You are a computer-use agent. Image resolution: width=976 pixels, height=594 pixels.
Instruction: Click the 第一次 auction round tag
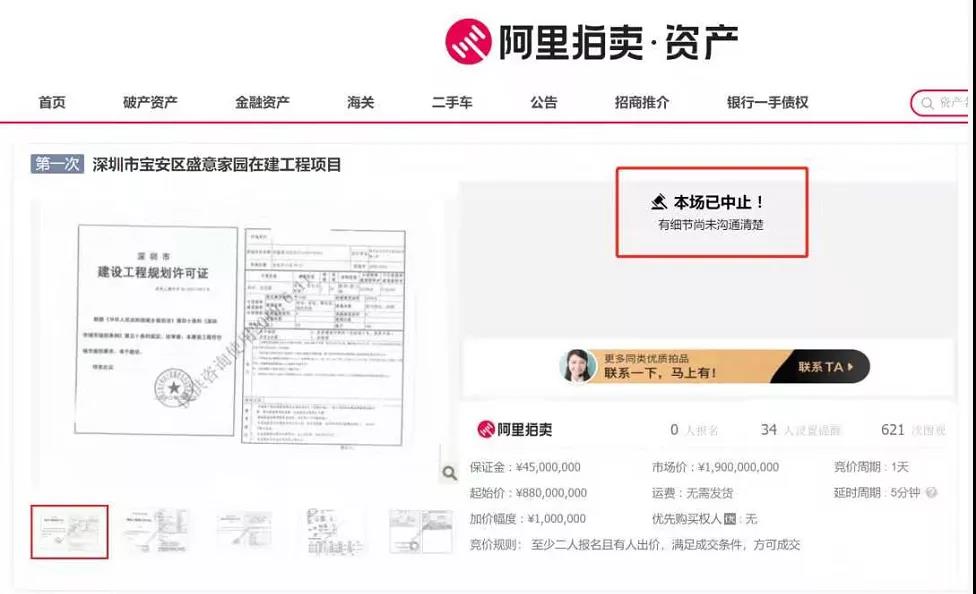click(x=57, y=164)
